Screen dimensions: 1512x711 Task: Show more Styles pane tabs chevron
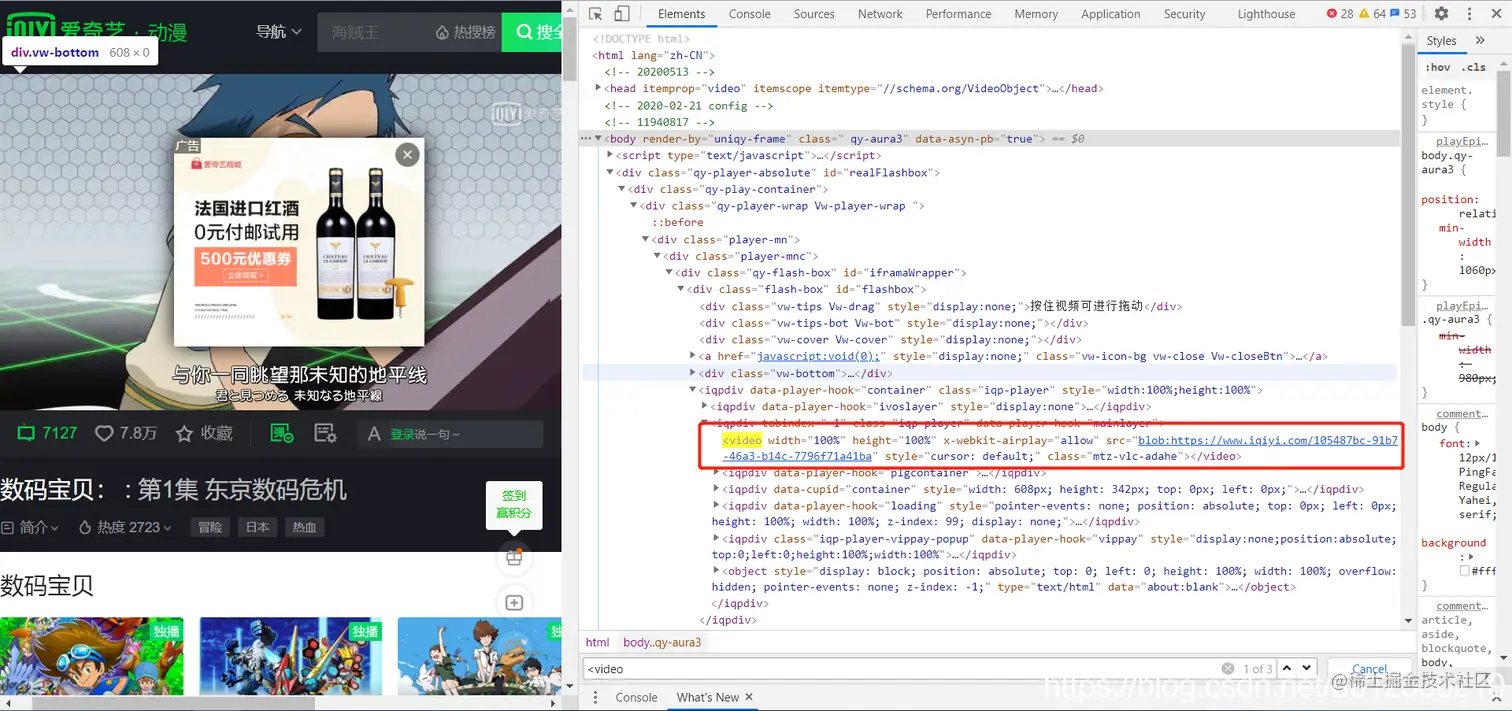point(1480,40)
